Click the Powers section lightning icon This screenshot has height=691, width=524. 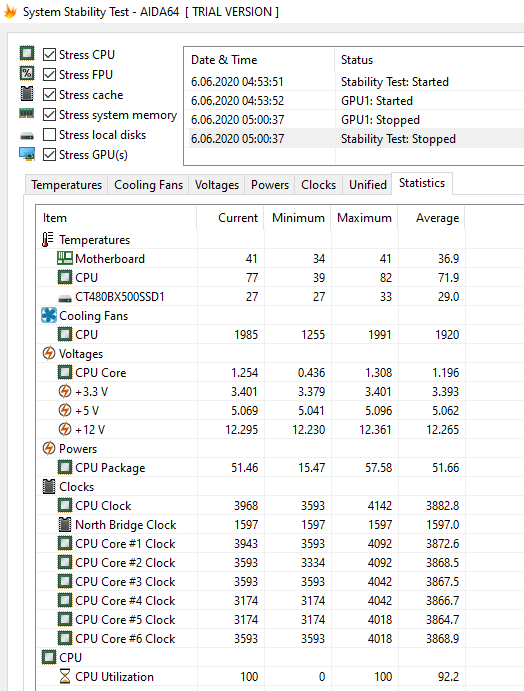pyautogui.click(x=49, y=448)
